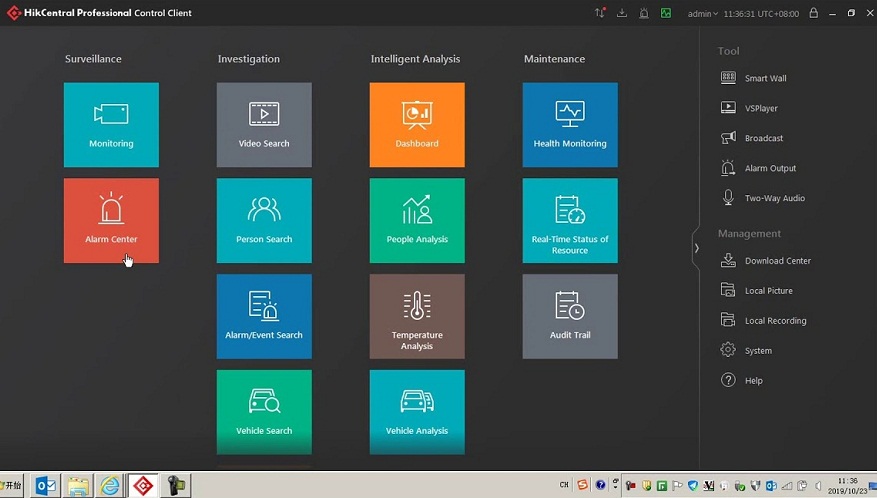Open System settings
Screen dimensions: 877x498
(746, 350)
